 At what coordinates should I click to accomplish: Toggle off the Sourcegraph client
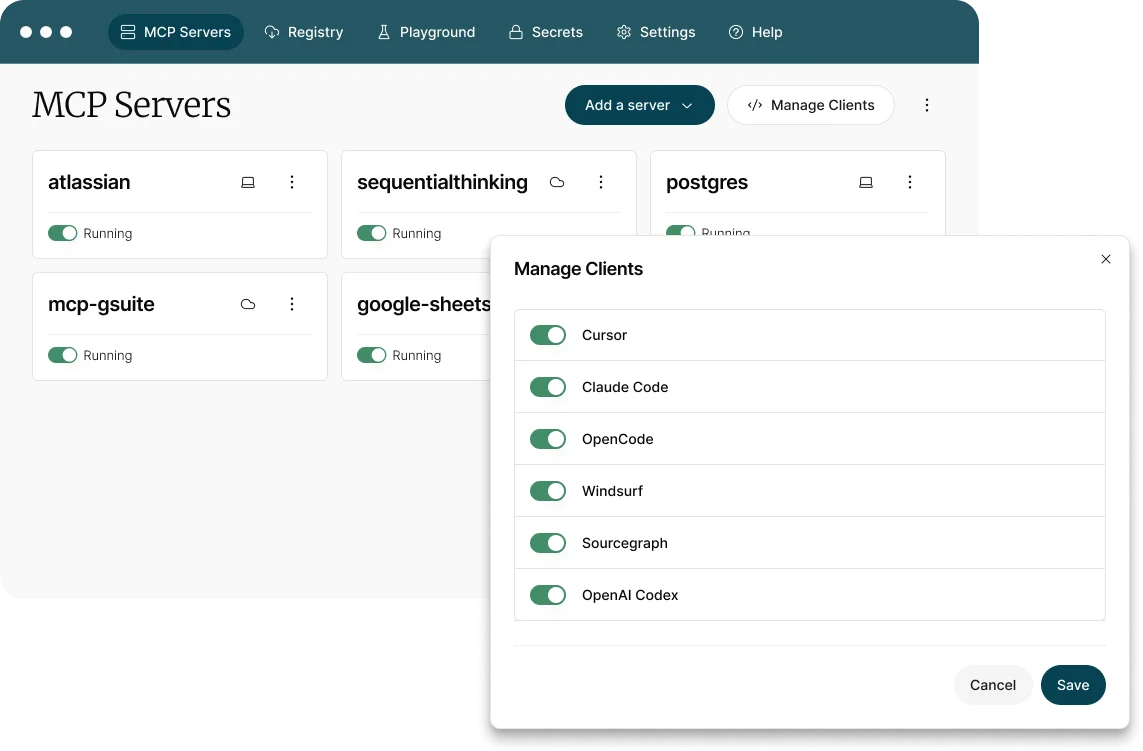[x=548, y=542]
